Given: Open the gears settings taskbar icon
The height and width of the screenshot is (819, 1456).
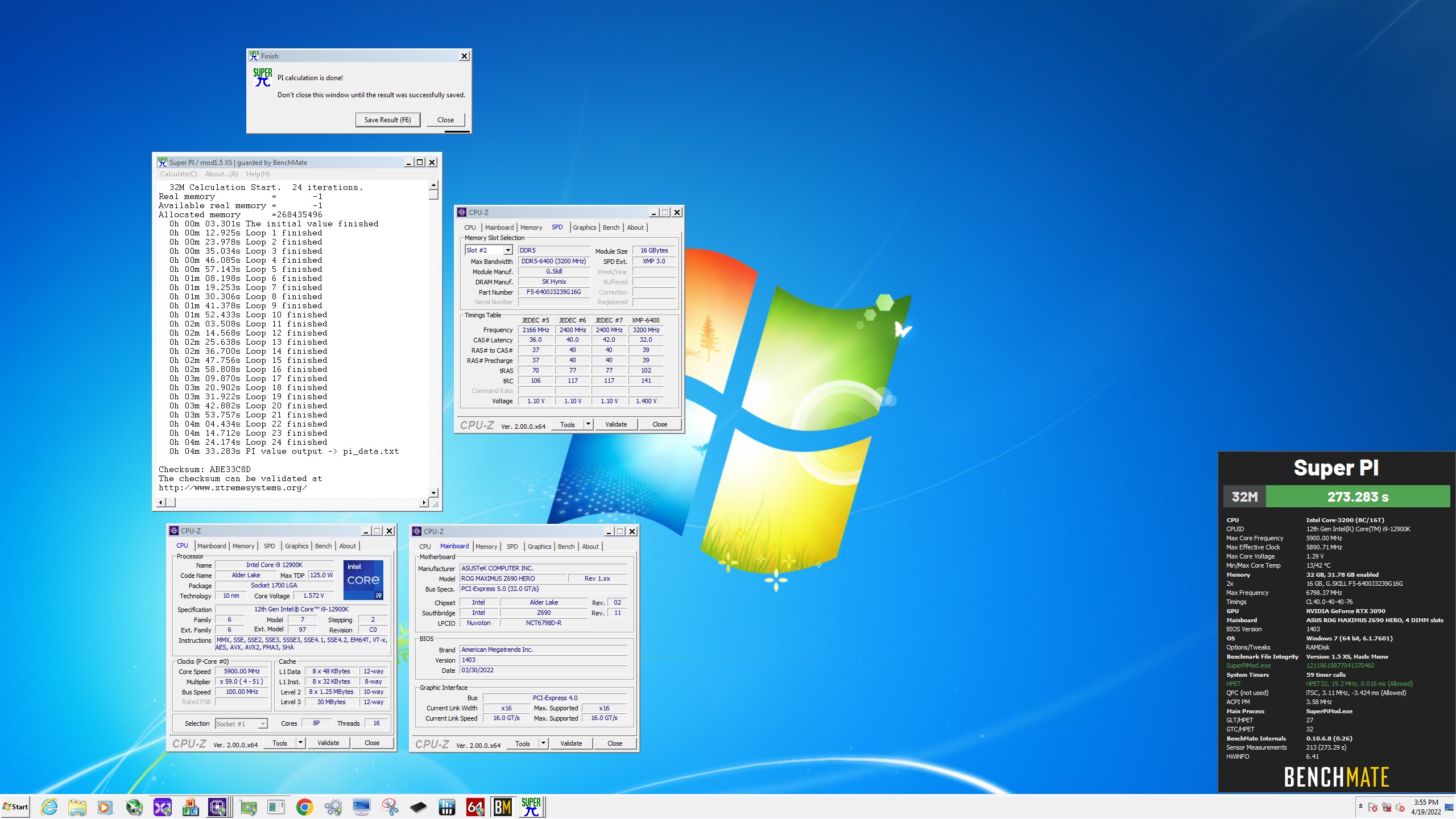Looking at the screenshot, I should coord(333,806).
